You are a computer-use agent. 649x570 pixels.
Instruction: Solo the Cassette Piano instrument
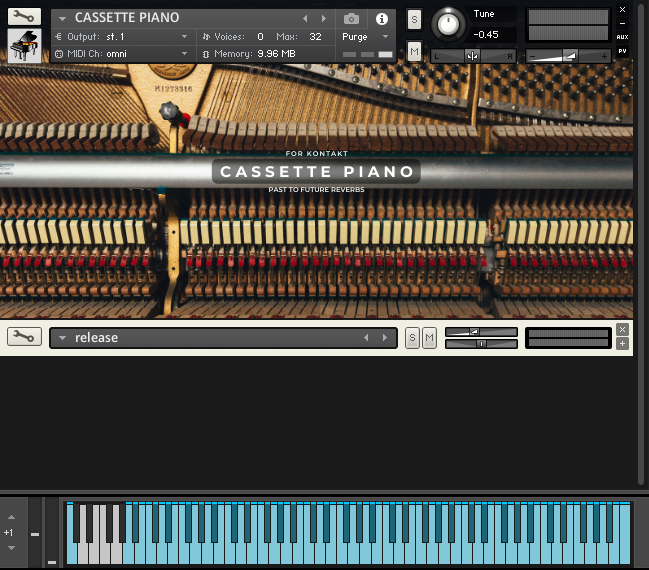coord(414,19)
